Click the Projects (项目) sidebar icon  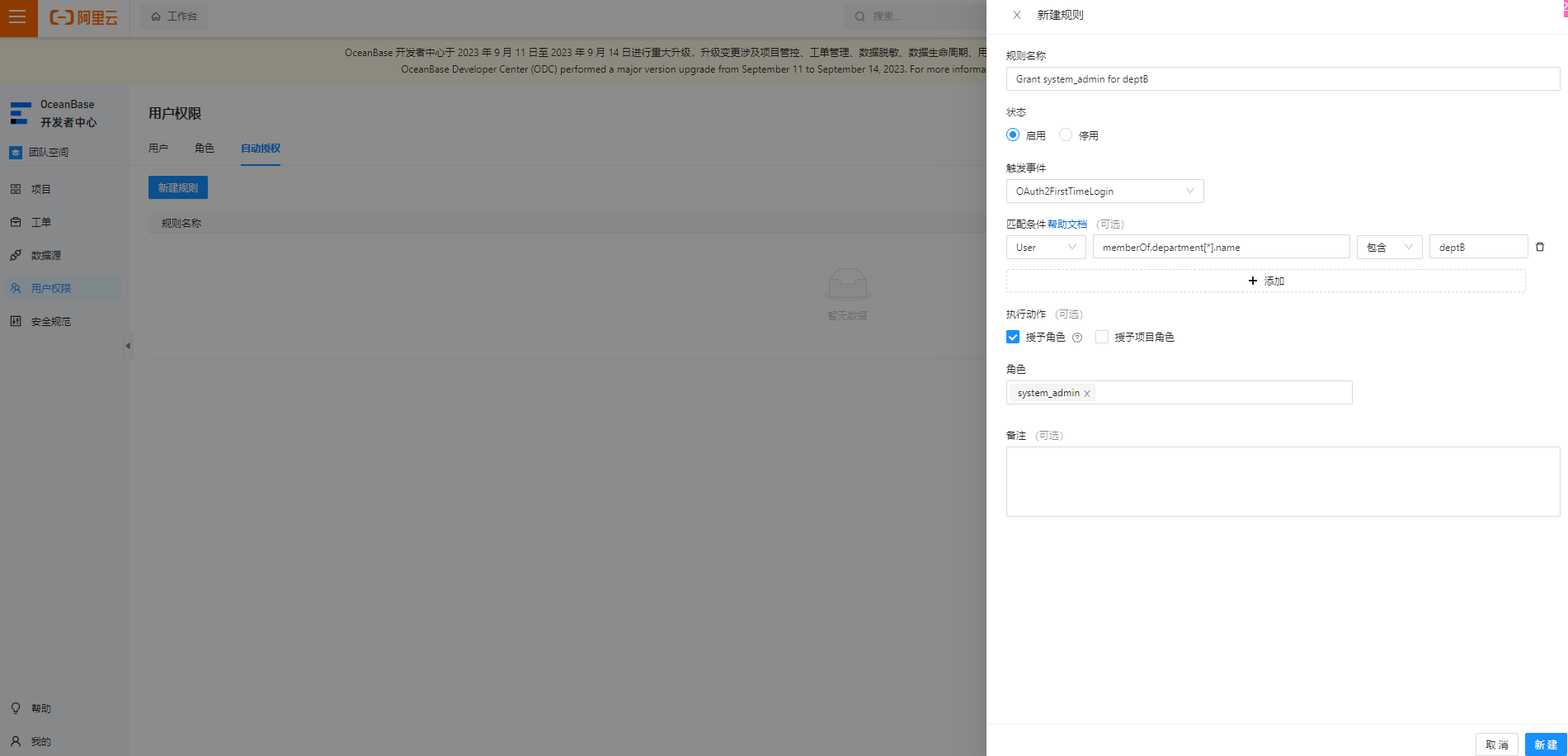[16, 189]
